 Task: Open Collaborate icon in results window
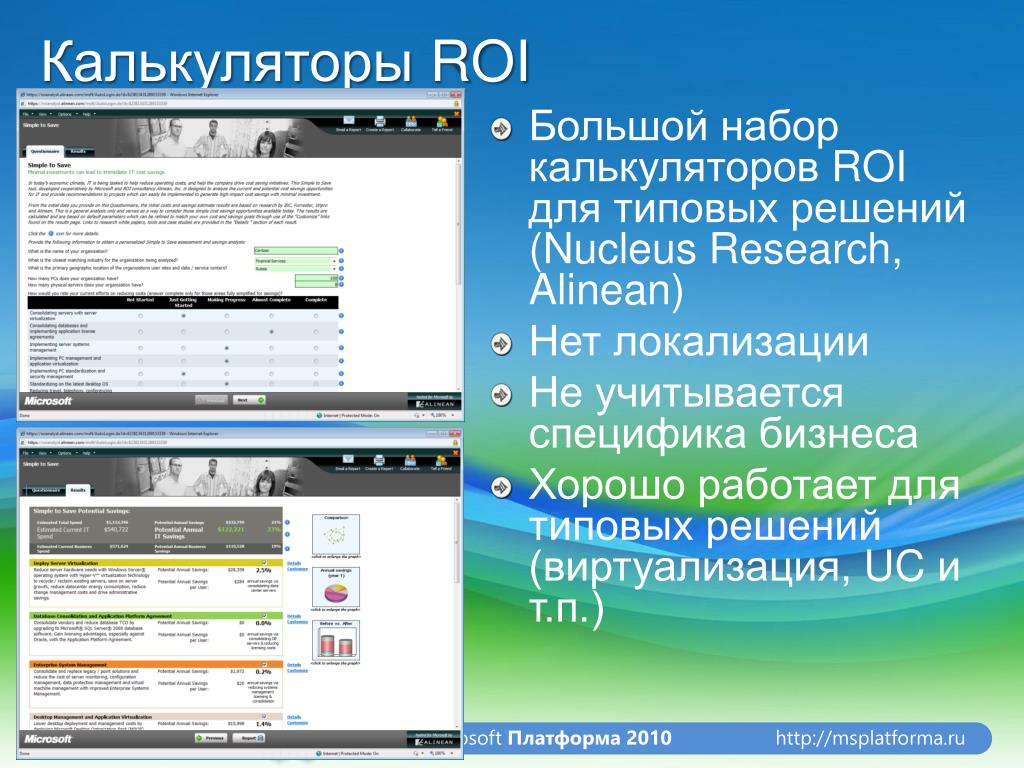(x=411, y=460)
